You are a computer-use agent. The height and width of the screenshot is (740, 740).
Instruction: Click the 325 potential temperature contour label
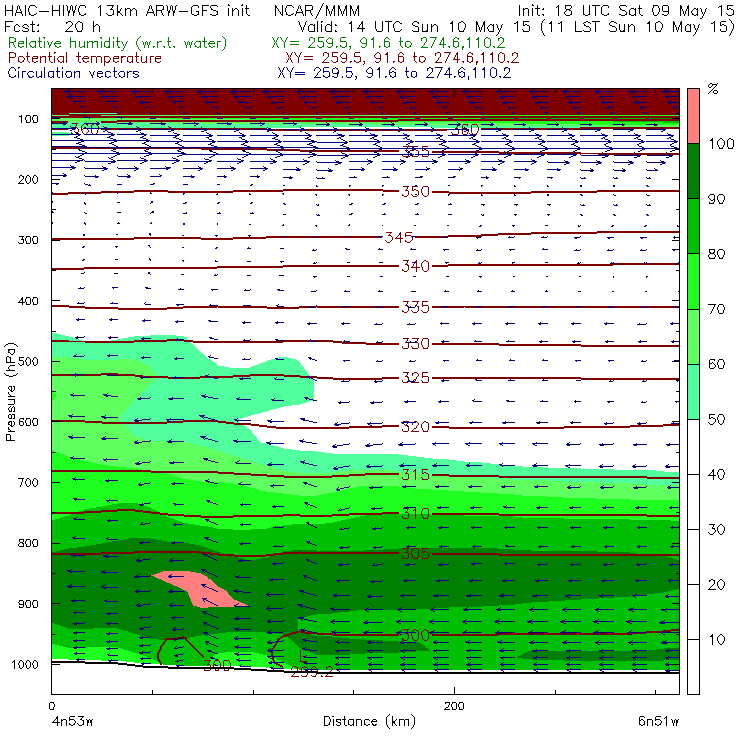click(x=415, y=378)
